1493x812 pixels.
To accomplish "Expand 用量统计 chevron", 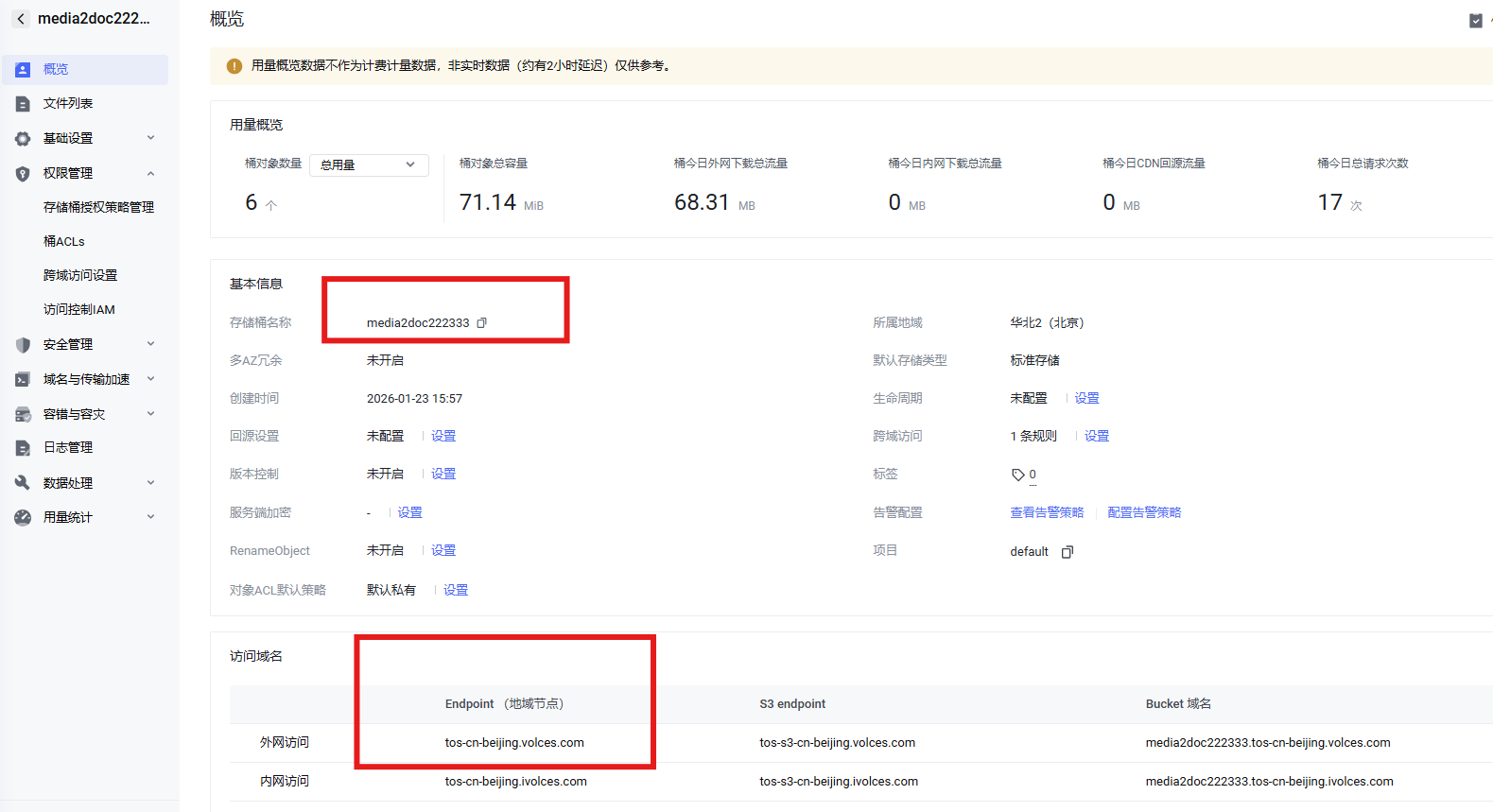I will (150, 517).
